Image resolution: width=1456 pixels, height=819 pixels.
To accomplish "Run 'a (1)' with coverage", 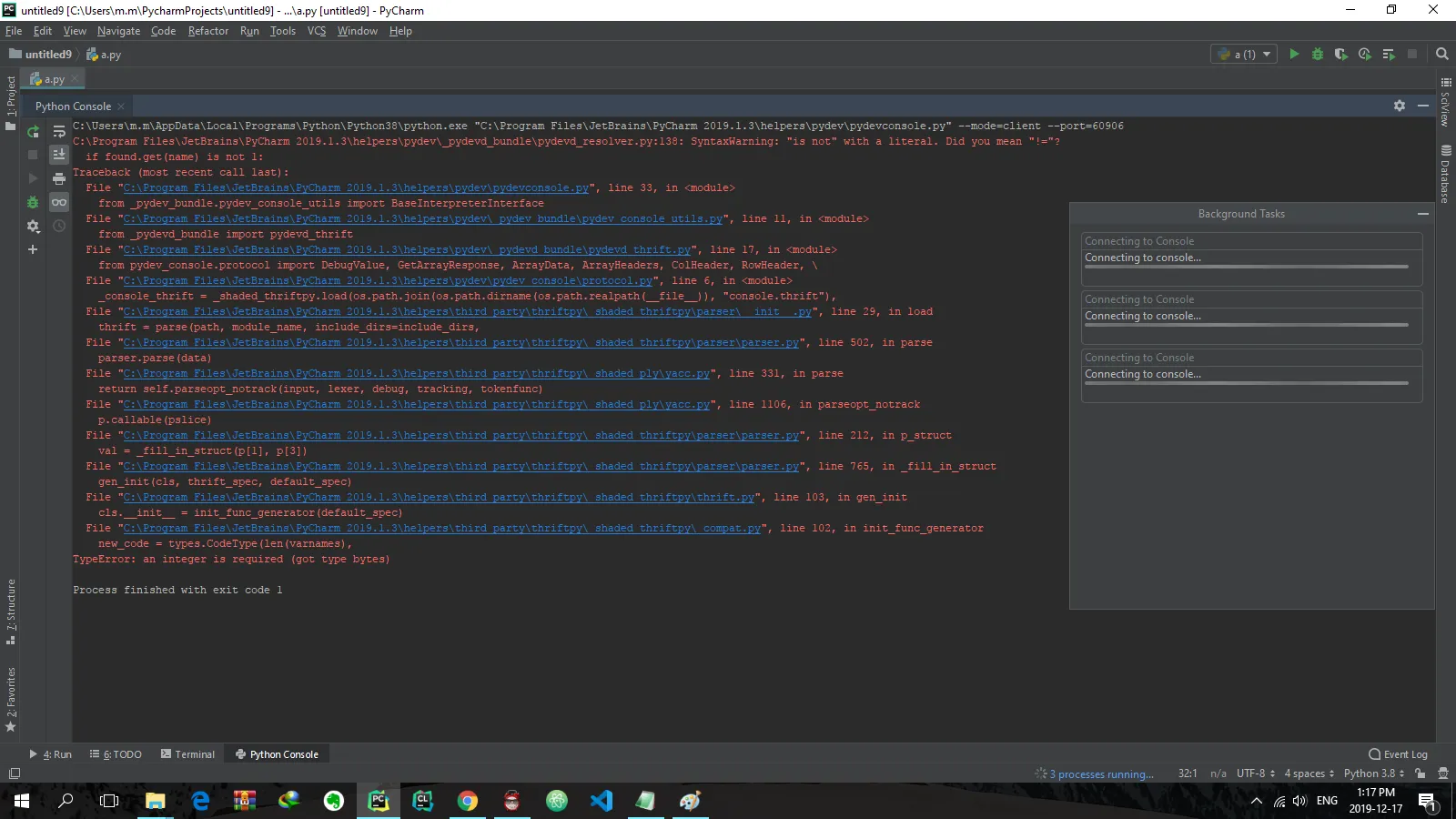I will click(1341, 55).
